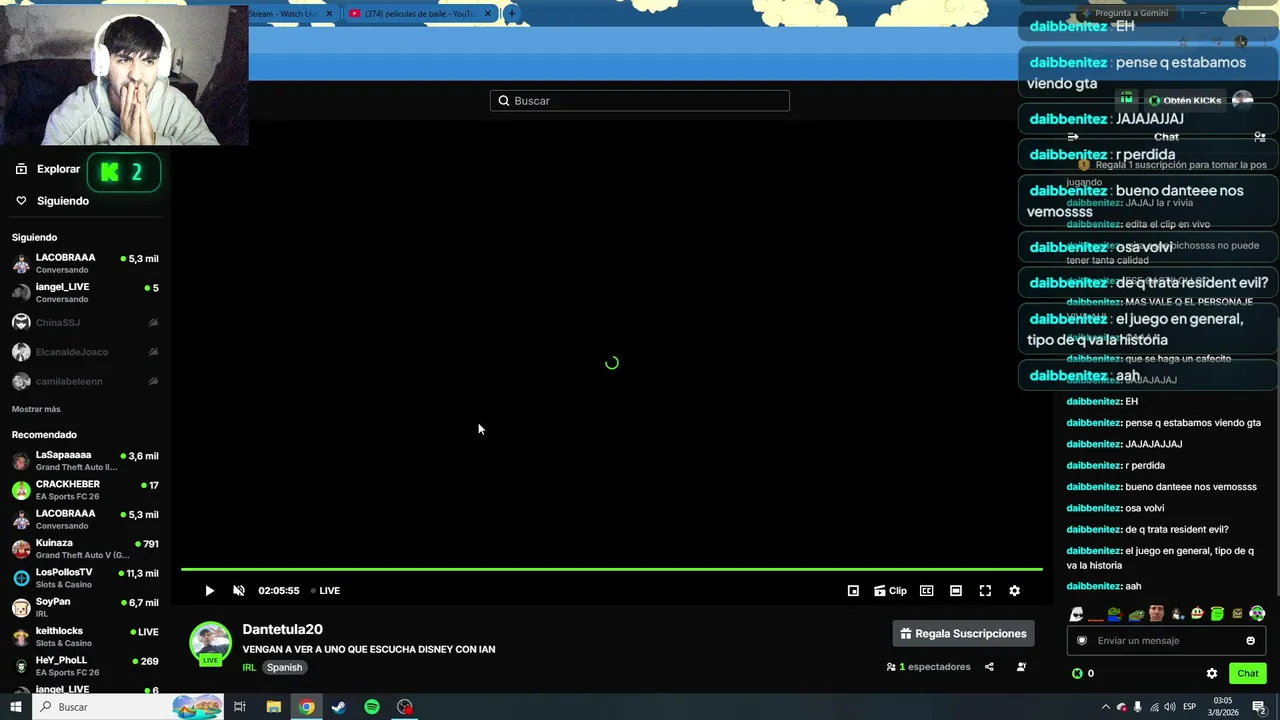Viewport: 1280px width, 720px height.
Task: Close the YouTube browser tab
Action: [x=488, y=14]
